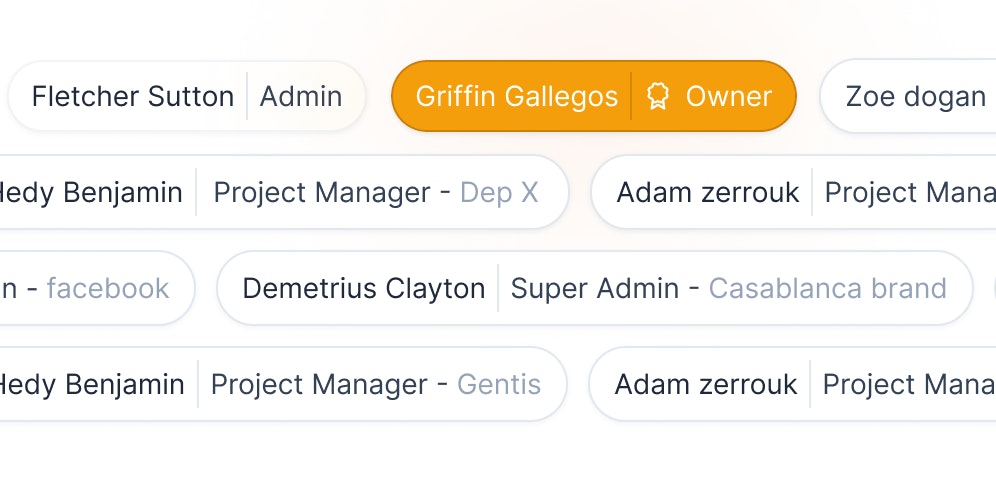
Task: Click the Griffin Gallegos name text
Action: click(516, 97)
